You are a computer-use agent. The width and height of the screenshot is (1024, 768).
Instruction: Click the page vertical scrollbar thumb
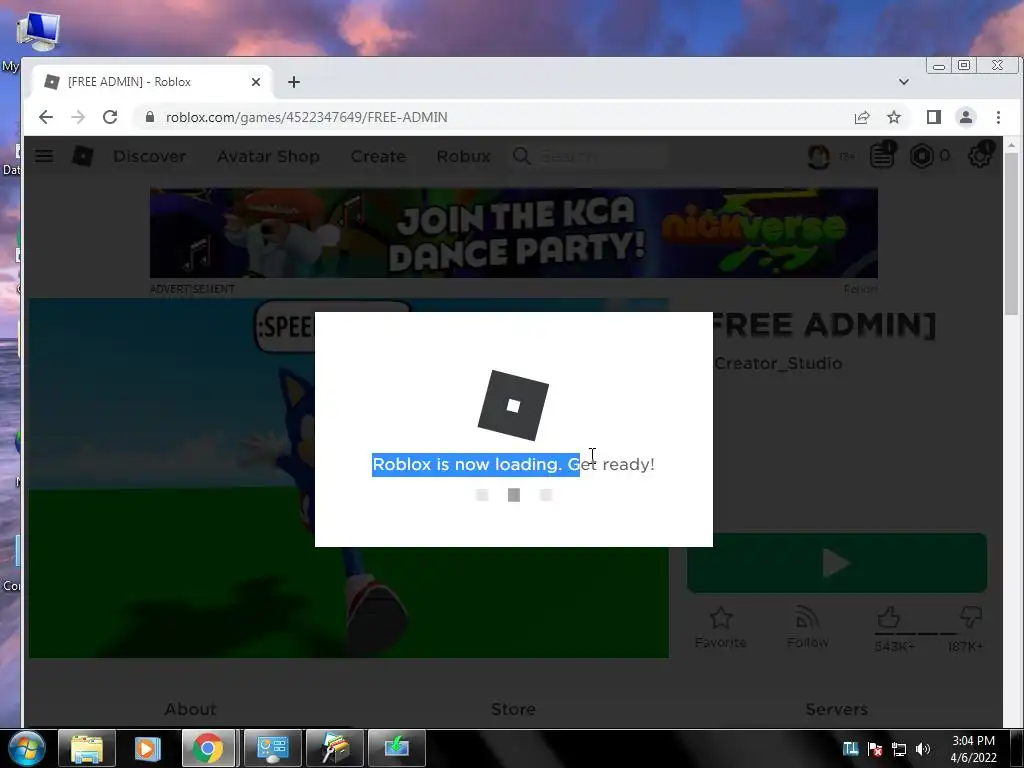coord(1011,232)
